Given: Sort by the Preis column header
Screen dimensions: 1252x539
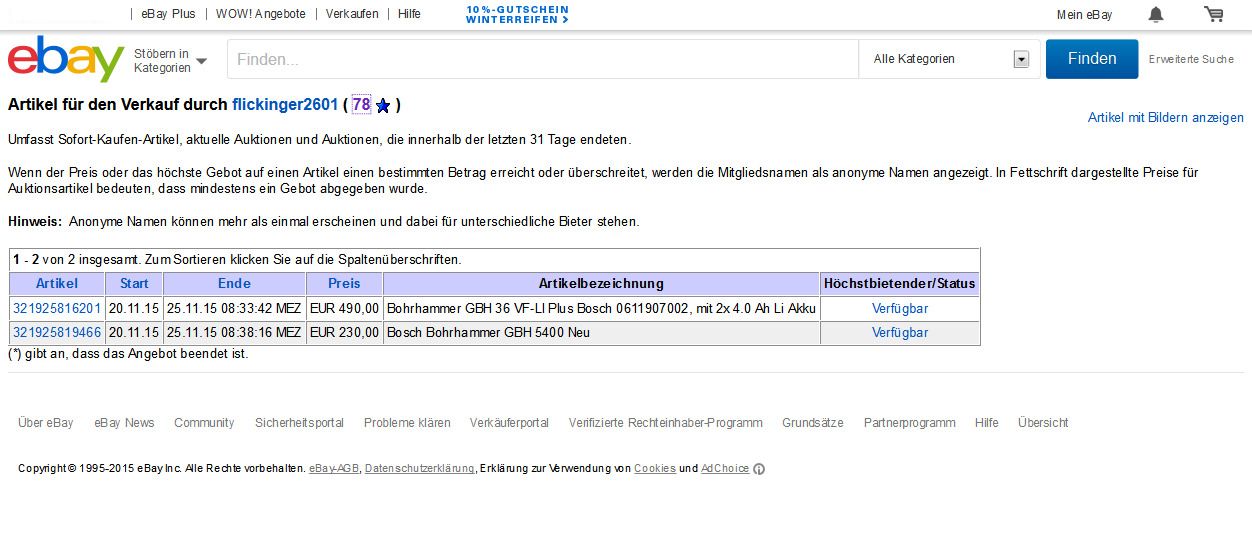Looking at the screenshot, I should click(x=344, y=283).
